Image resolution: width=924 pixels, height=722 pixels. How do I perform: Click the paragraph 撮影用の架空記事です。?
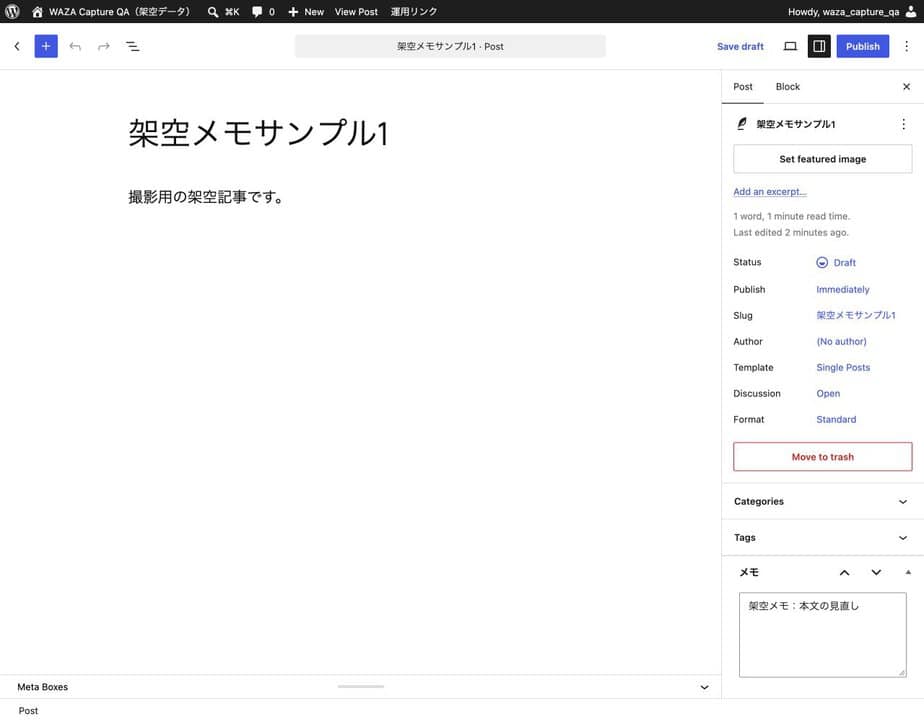tap(206, 197)
